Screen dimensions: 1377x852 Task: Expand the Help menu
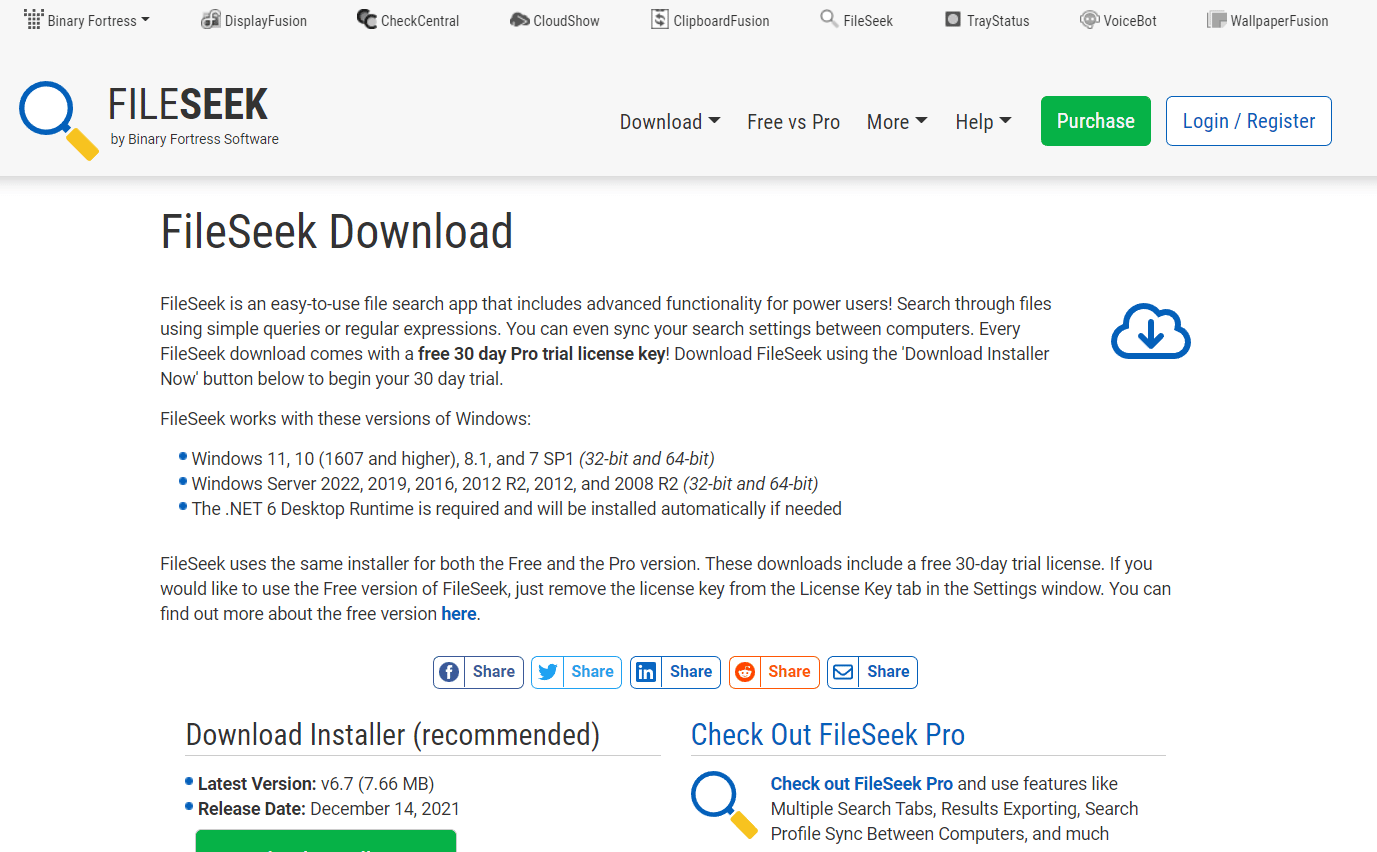(983, 122)
